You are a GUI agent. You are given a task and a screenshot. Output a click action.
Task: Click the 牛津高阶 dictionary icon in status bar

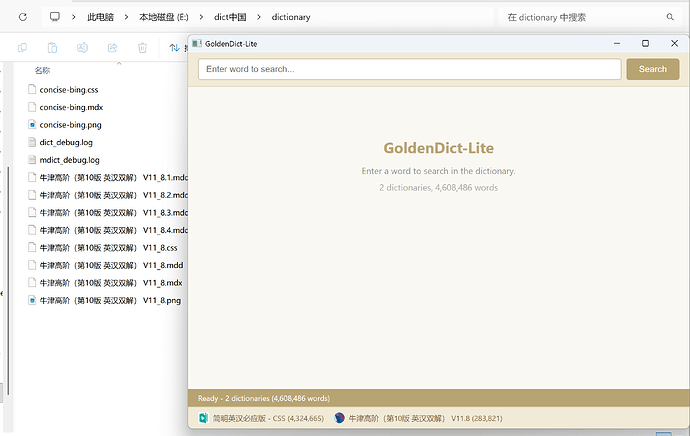(339, 418)
